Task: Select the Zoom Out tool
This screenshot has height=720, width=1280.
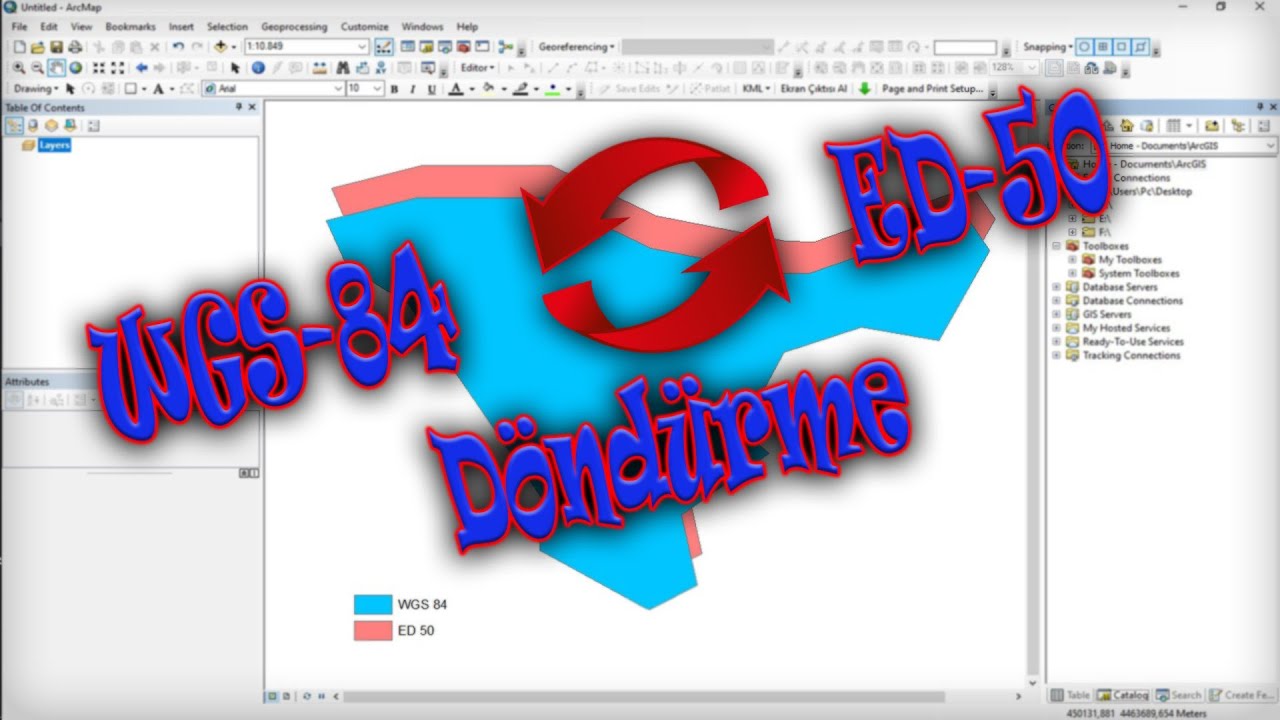Action: pos(37,68)
